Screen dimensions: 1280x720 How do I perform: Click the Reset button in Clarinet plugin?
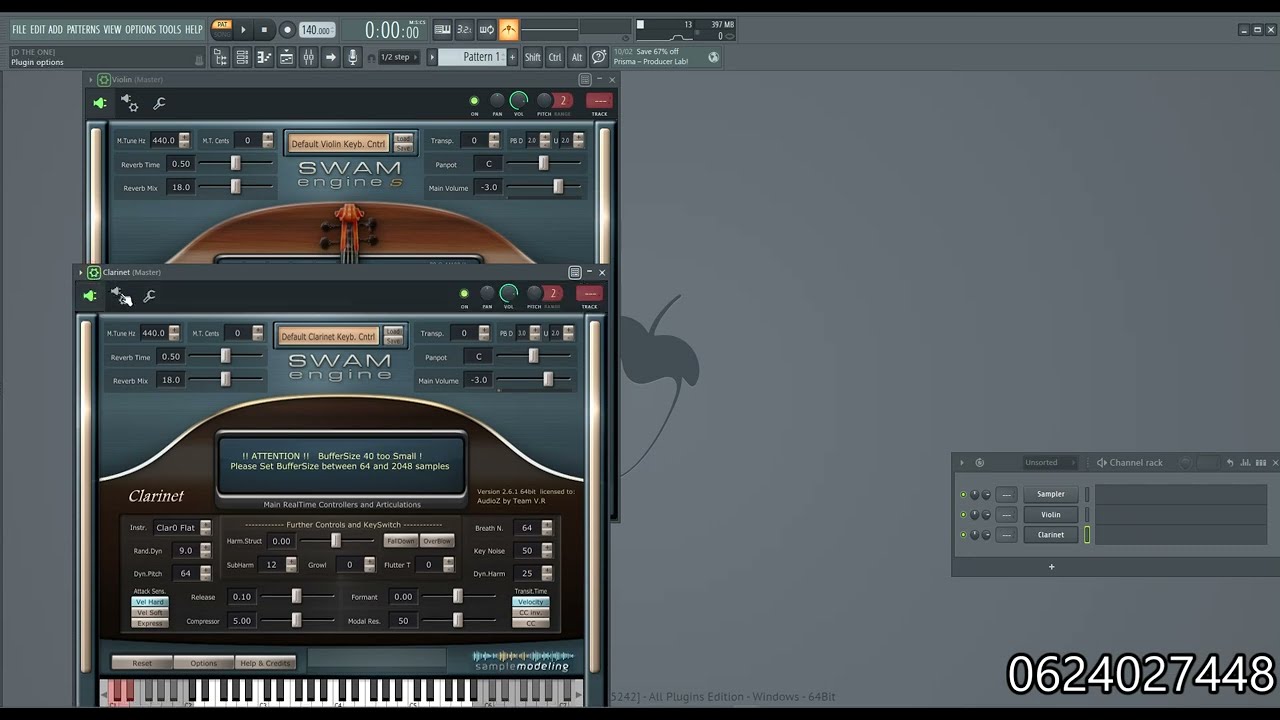tap(142, 663)
